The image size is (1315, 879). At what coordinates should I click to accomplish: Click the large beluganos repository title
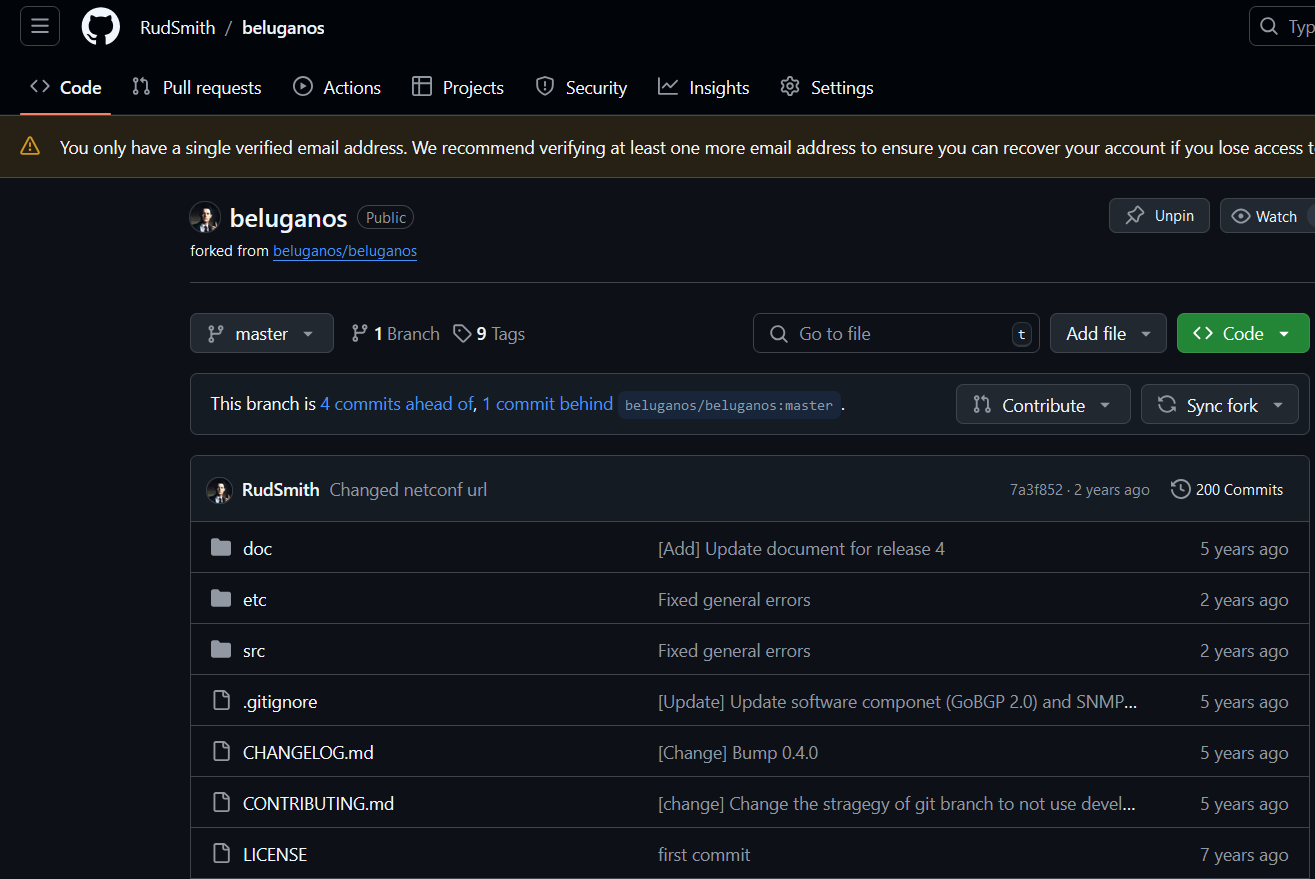(288, 218)
